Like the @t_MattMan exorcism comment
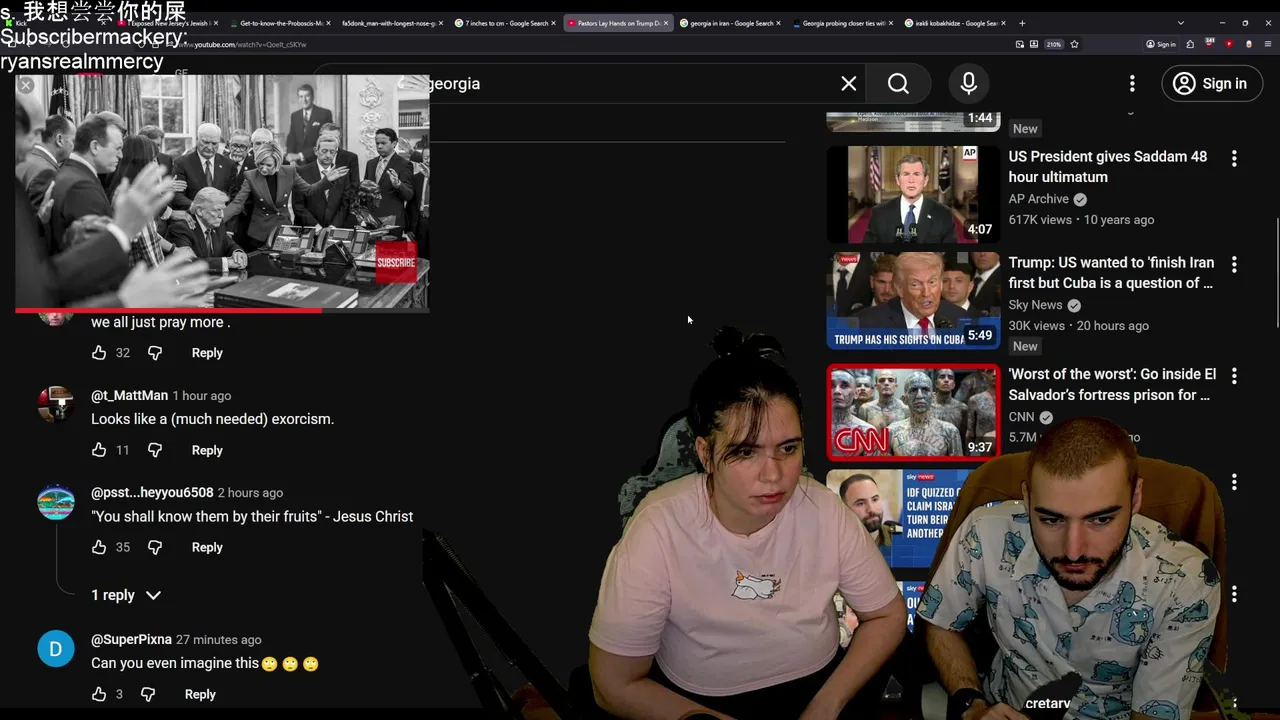1280x720 pixels. click(99, 450)
